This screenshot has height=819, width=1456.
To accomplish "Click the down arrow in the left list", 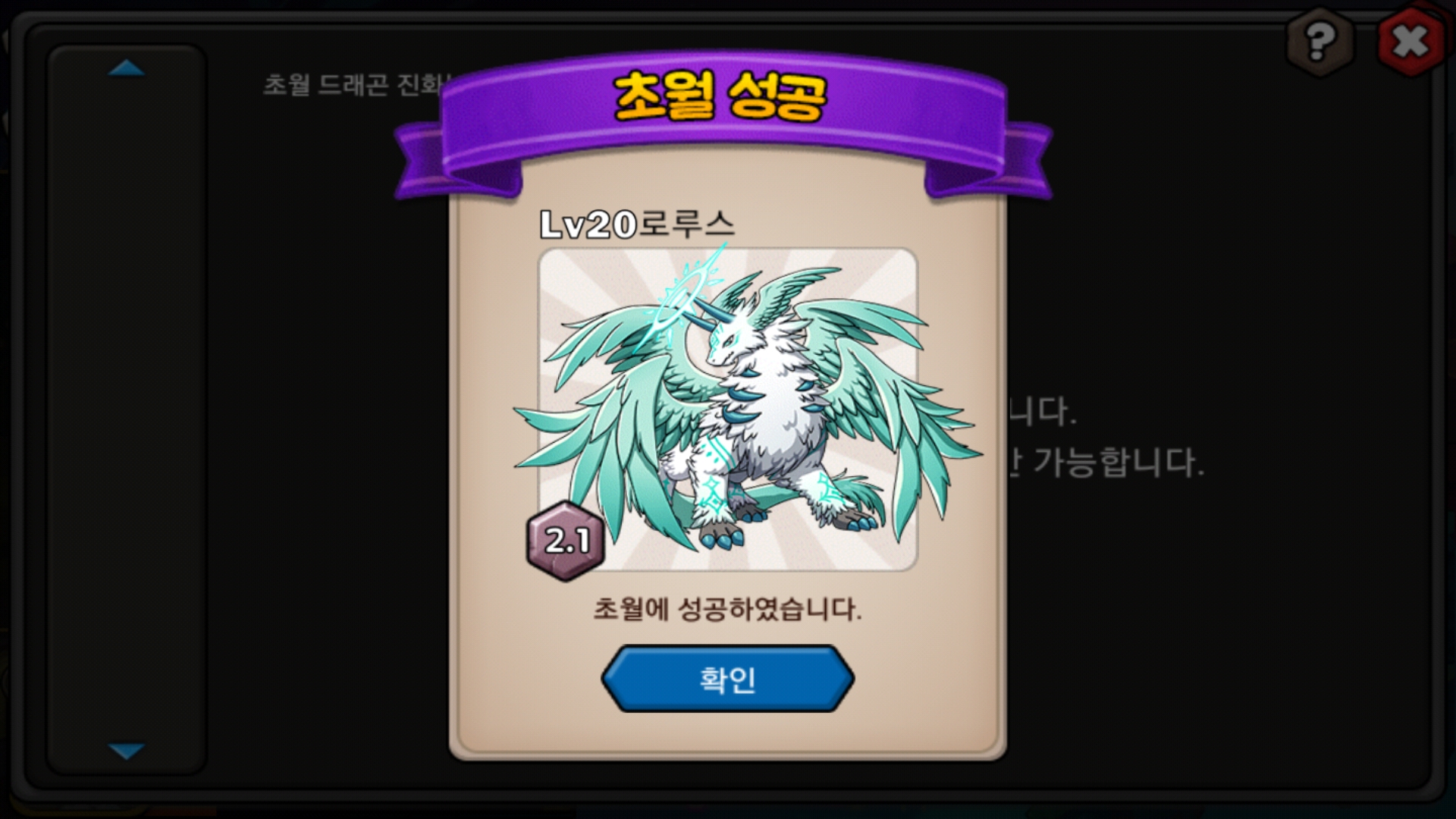I will pyautogui.click(x=127, y=752).
